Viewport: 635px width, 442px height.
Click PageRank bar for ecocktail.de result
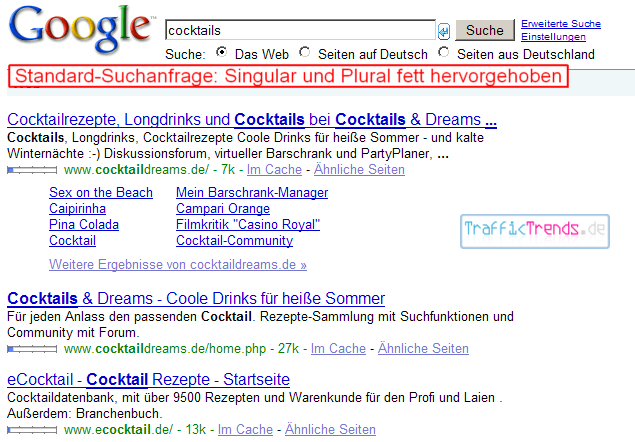tap(32, 430)
